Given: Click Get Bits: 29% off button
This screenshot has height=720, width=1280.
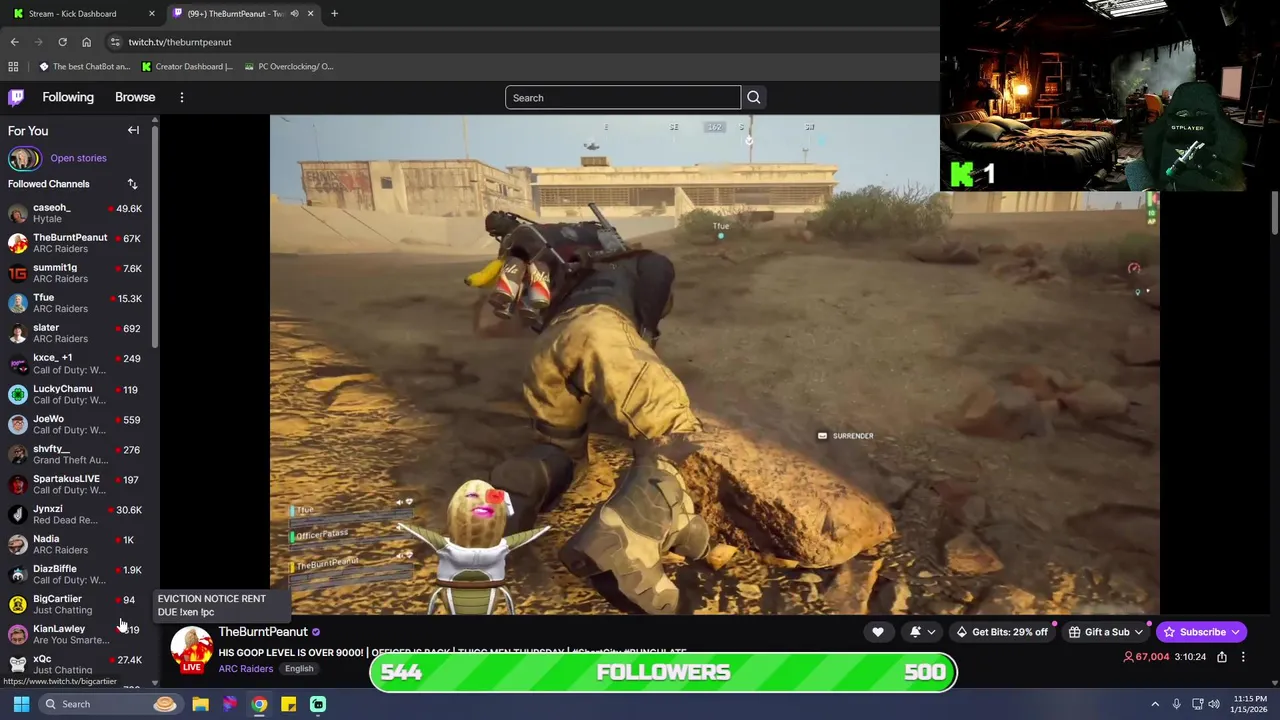Looking at the screenshot, I should click(1001, 632).
